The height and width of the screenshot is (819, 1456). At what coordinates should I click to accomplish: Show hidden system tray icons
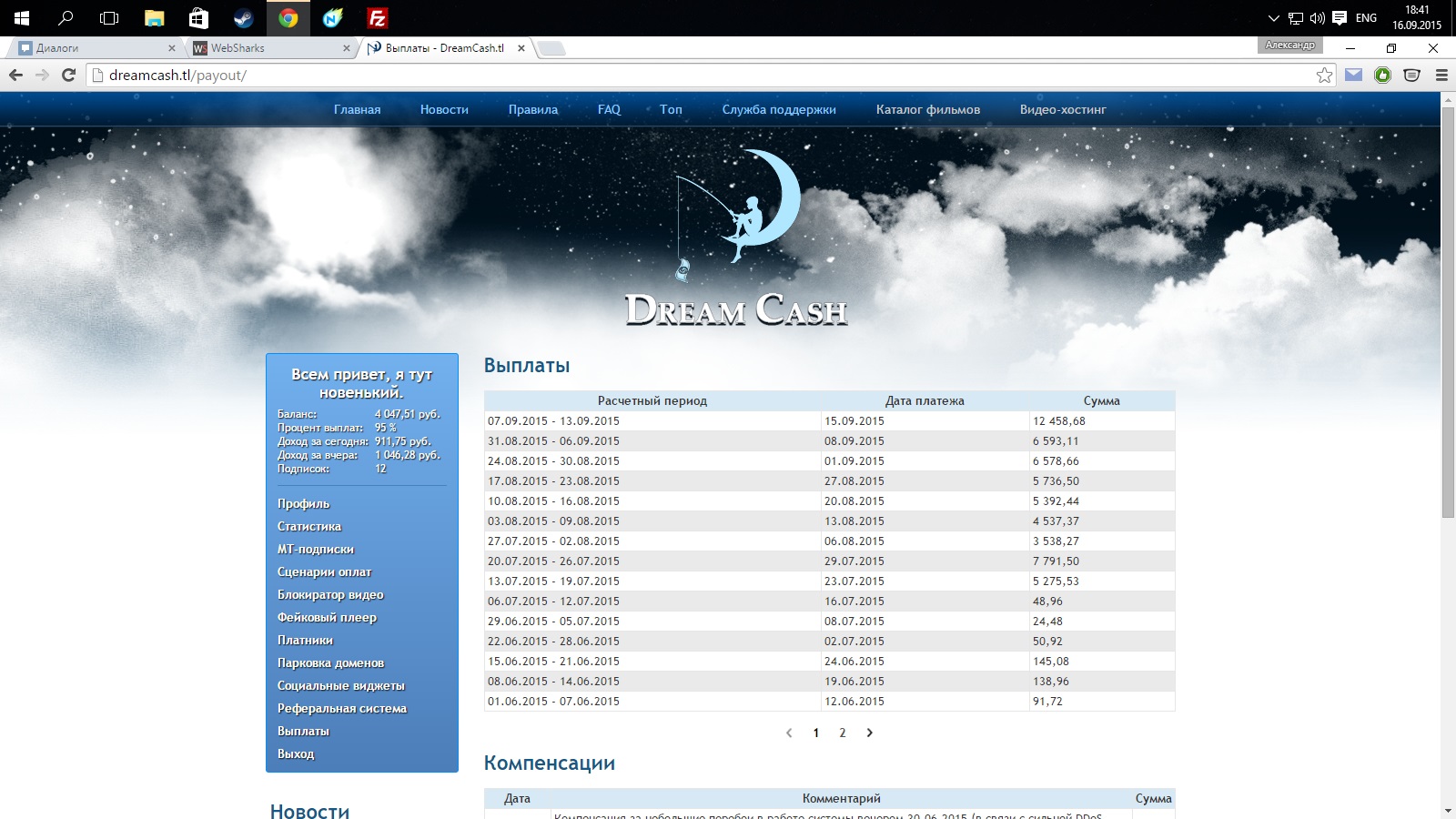[1274, 18]
